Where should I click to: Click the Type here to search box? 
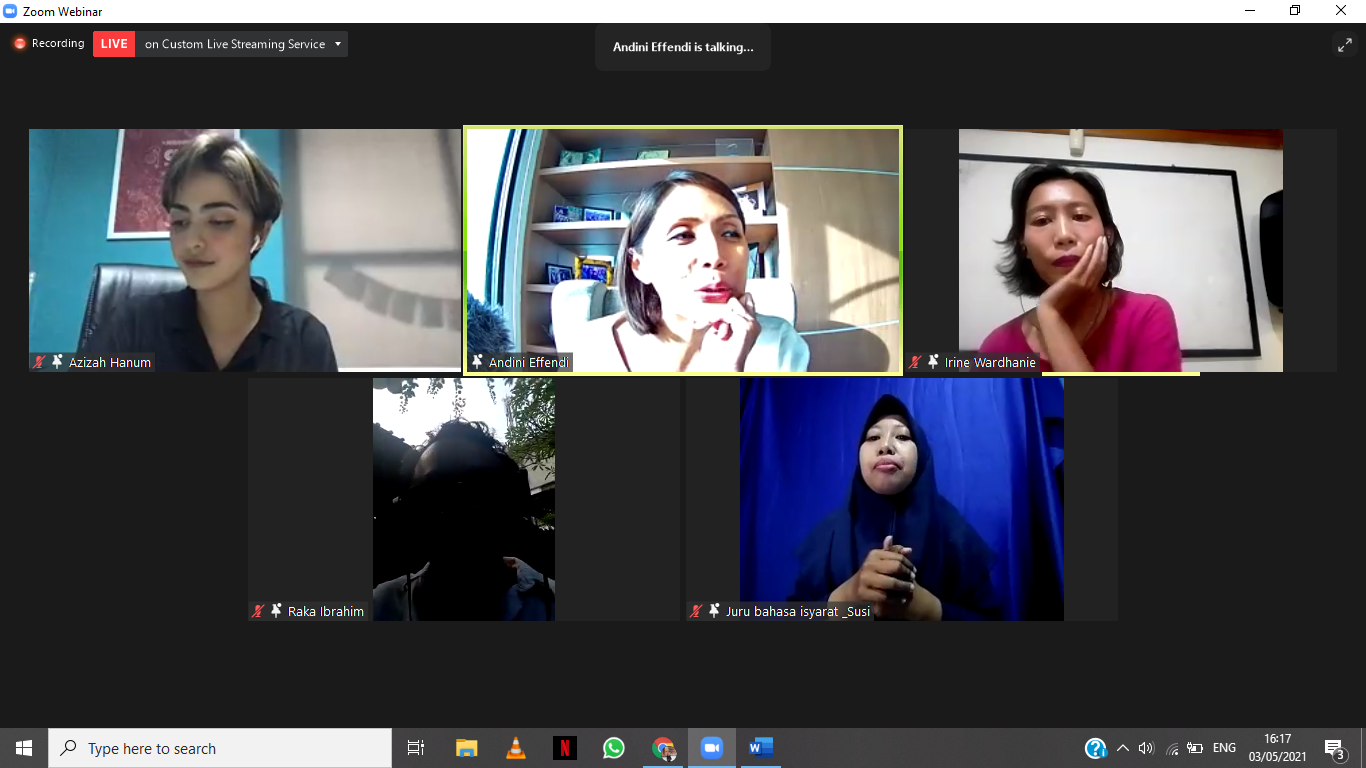pos(220,748)
